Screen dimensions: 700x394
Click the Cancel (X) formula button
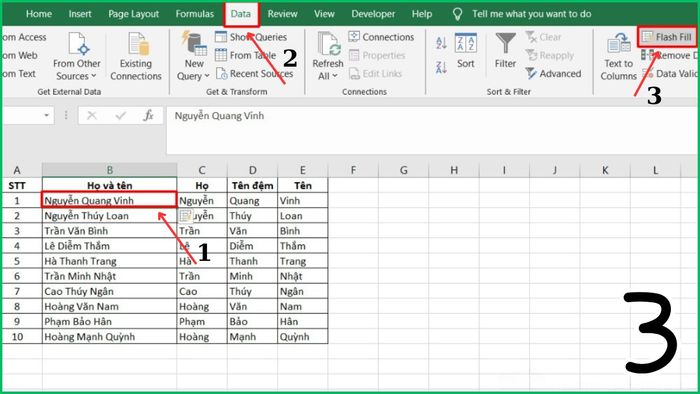click(x=92, y=116)
